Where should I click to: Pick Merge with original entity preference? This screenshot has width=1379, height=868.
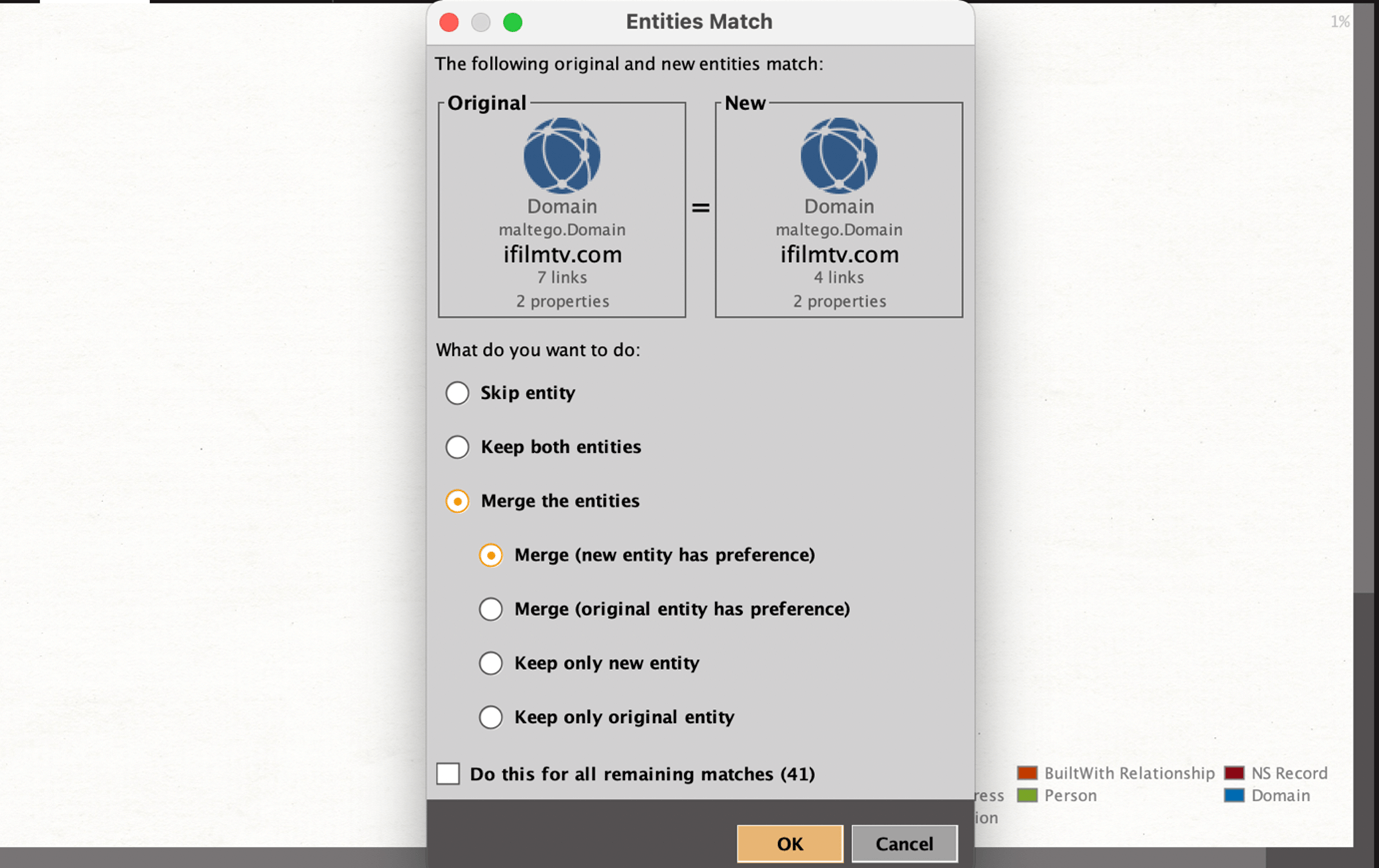point(491,609)
